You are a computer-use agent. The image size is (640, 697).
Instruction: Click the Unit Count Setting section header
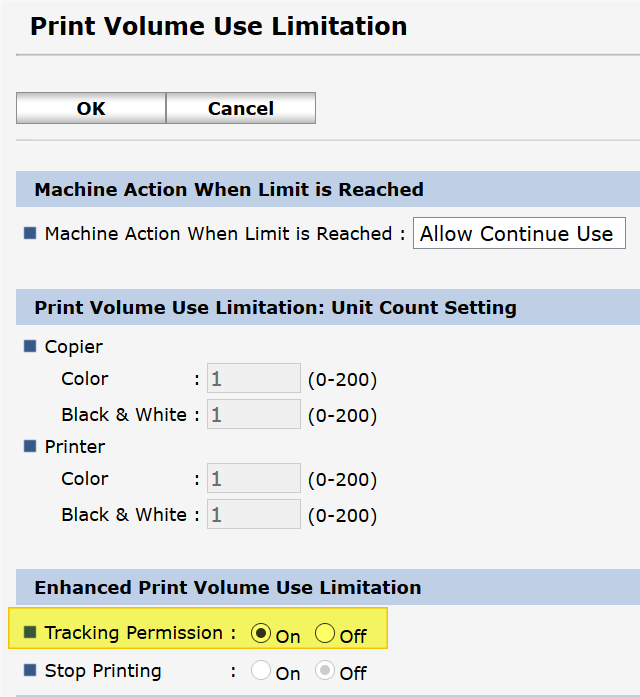275,307
